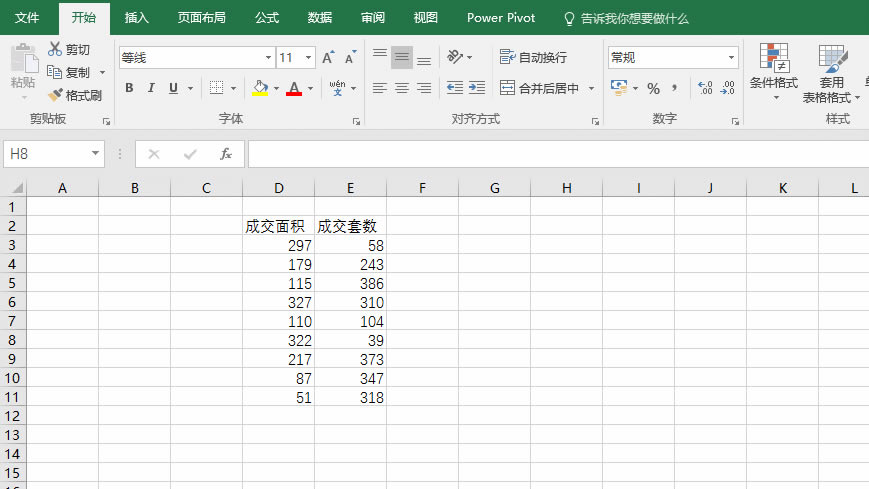
Task: Toggle wrap text (自动换行)
Action: click(x=533, y=58)
